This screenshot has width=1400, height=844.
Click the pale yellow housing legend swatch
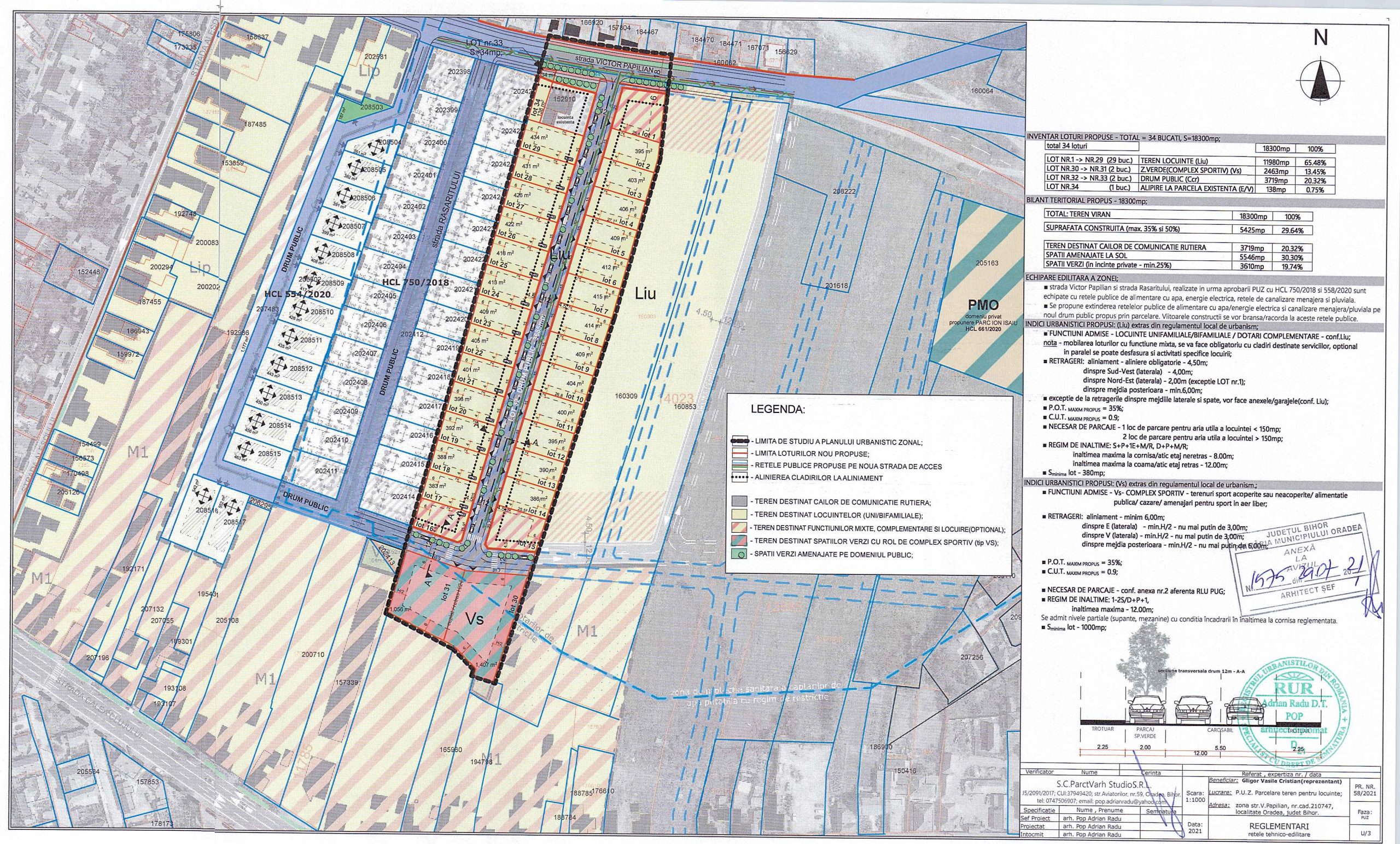point(739,515)
